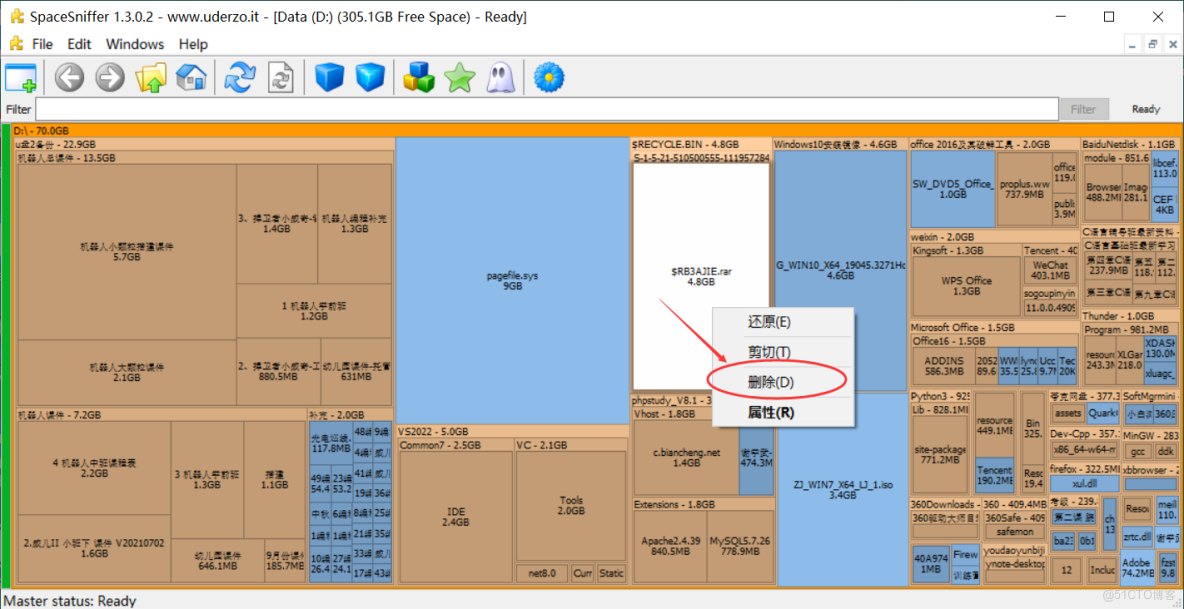
Task: Open the Help menu
Action: tap(193, 44)
